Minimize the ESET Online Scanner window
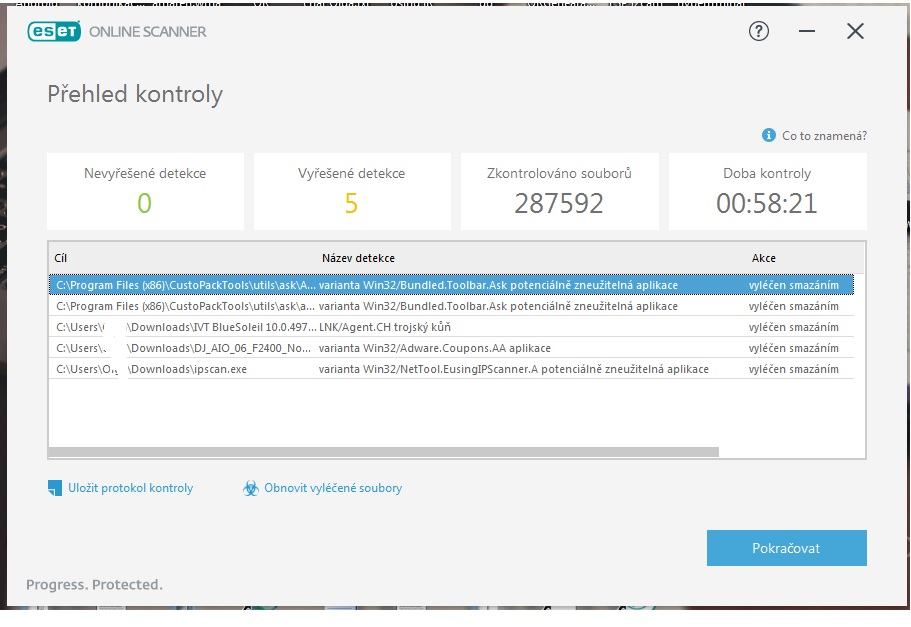This screenshot has width=911, height=627. pos(806,31)
